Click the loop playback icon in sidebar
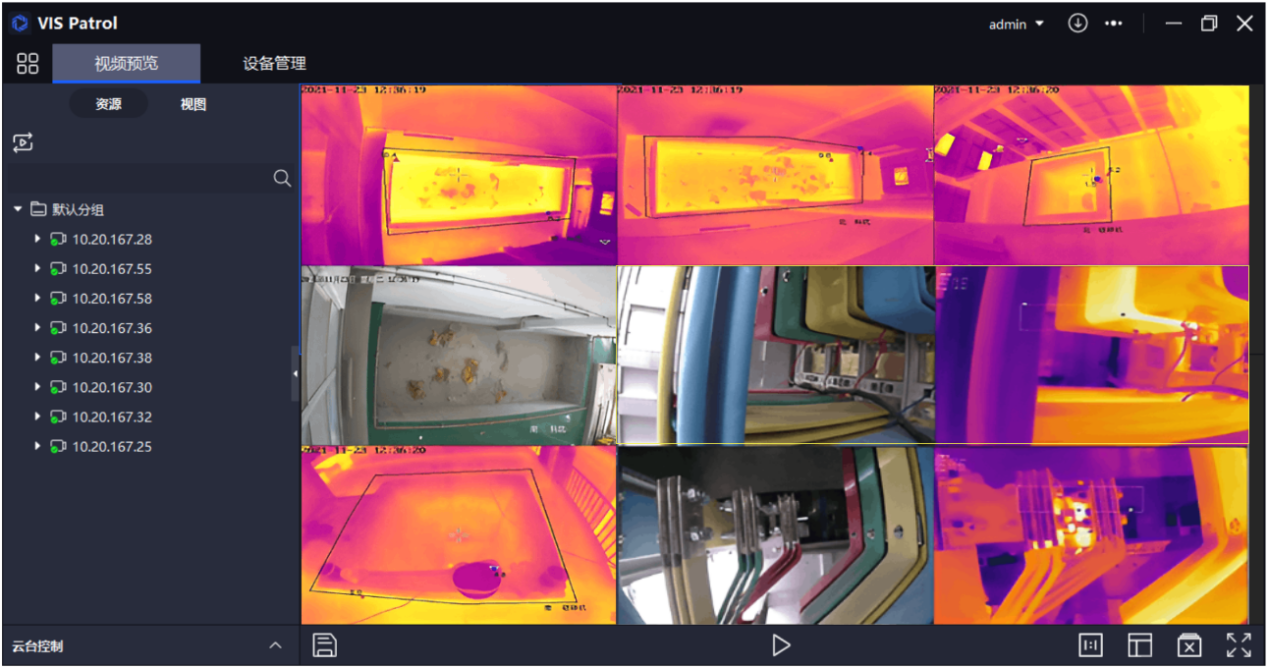Image resolution: width=1268 pixels, height=668 pixels. 23,143
